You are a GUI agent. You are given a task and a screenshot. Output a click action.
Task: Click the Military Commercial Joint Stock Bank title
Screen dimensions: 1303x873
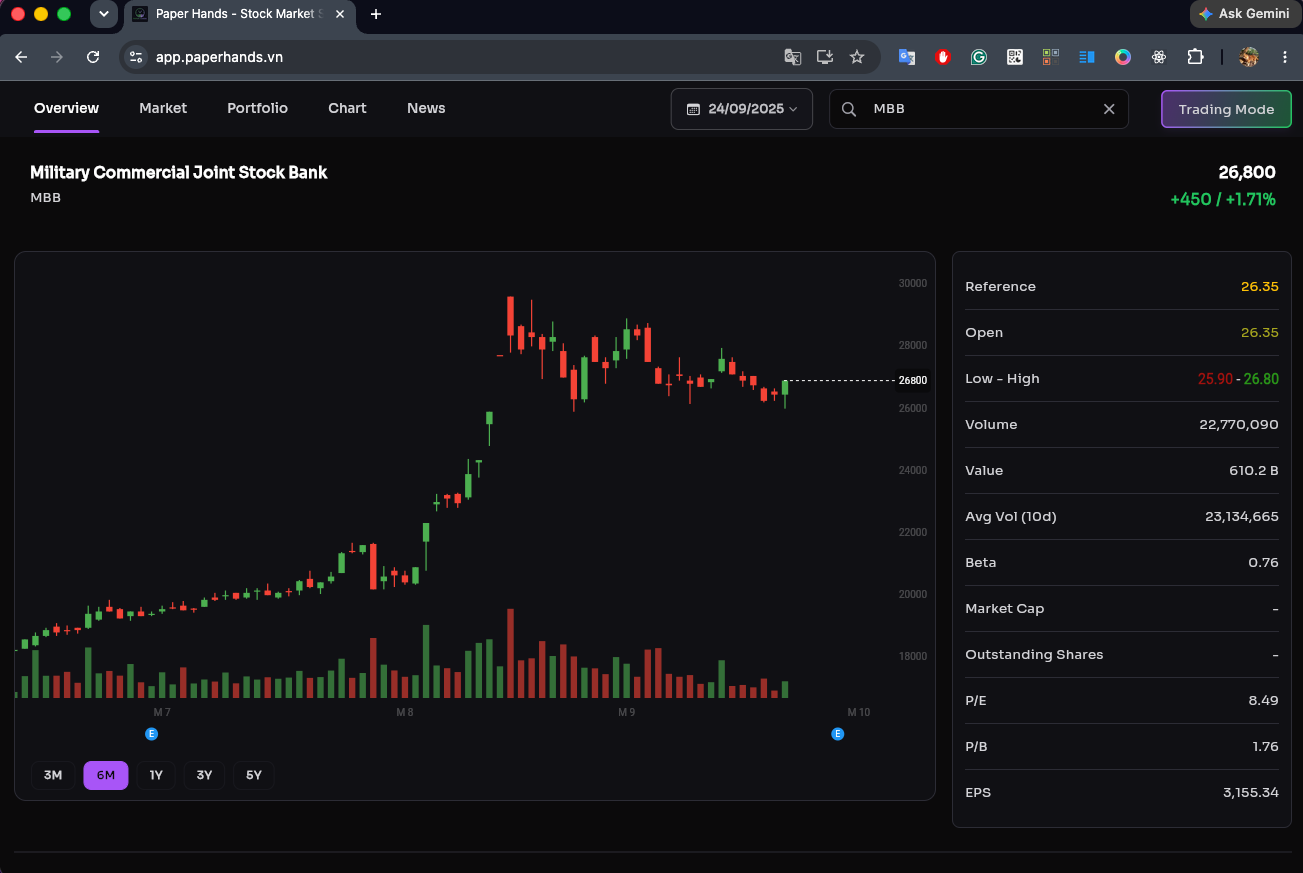coord(179,172)
